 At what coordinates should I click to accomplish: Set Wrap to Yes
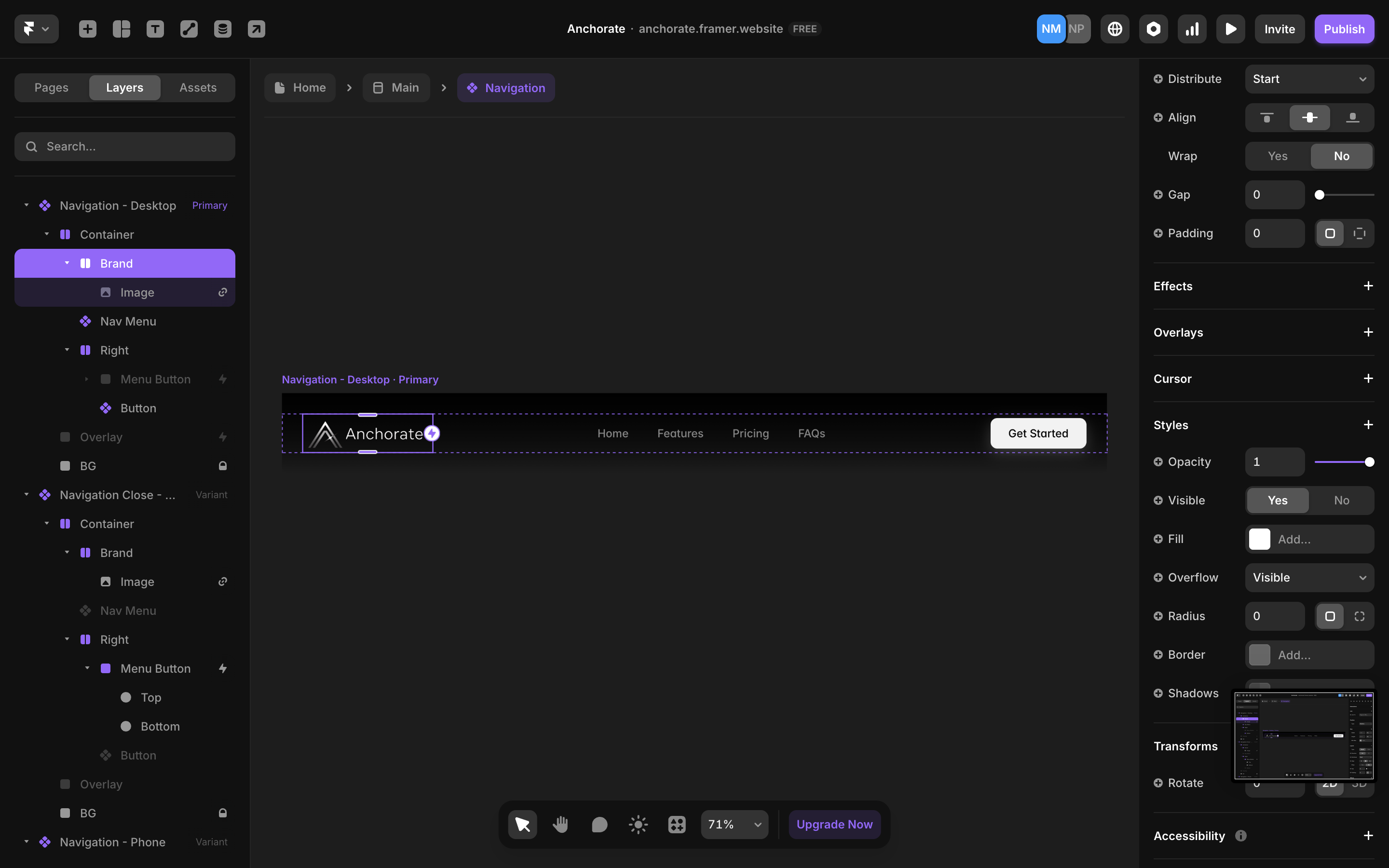tap(1277, 156)
